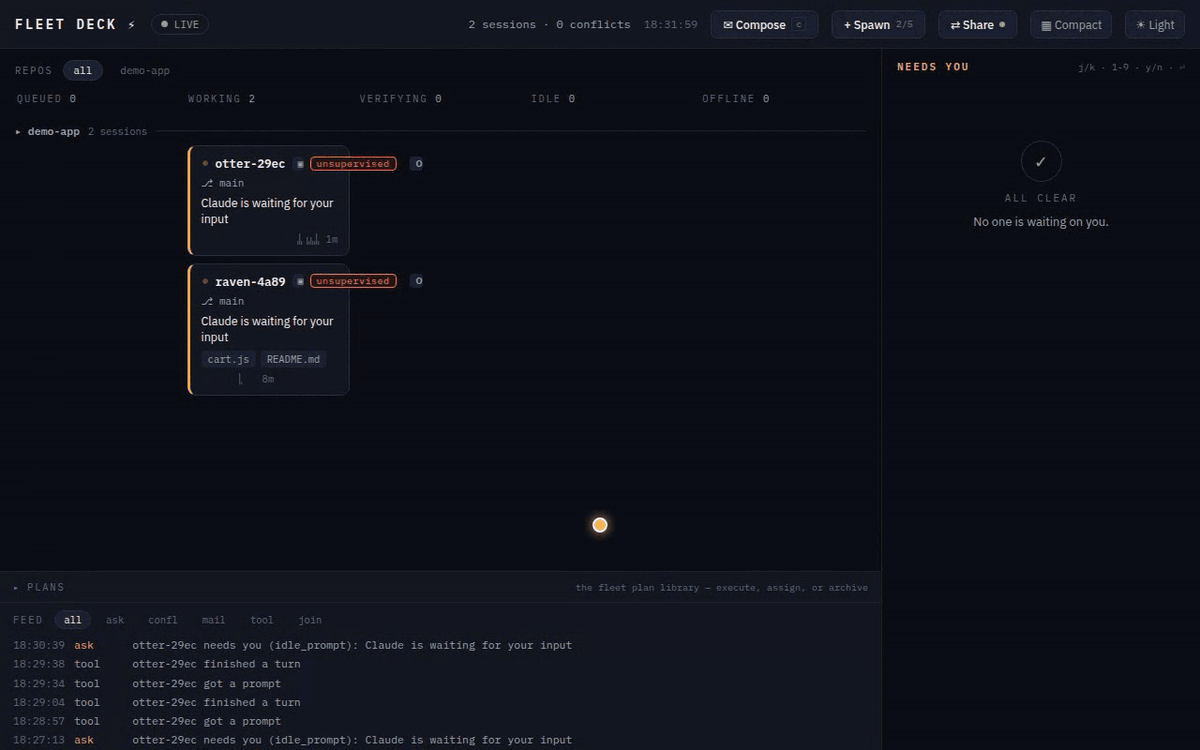Click raven-4a89 'Claude is waiting' message

pyautogui.click(x=267, y=329)
